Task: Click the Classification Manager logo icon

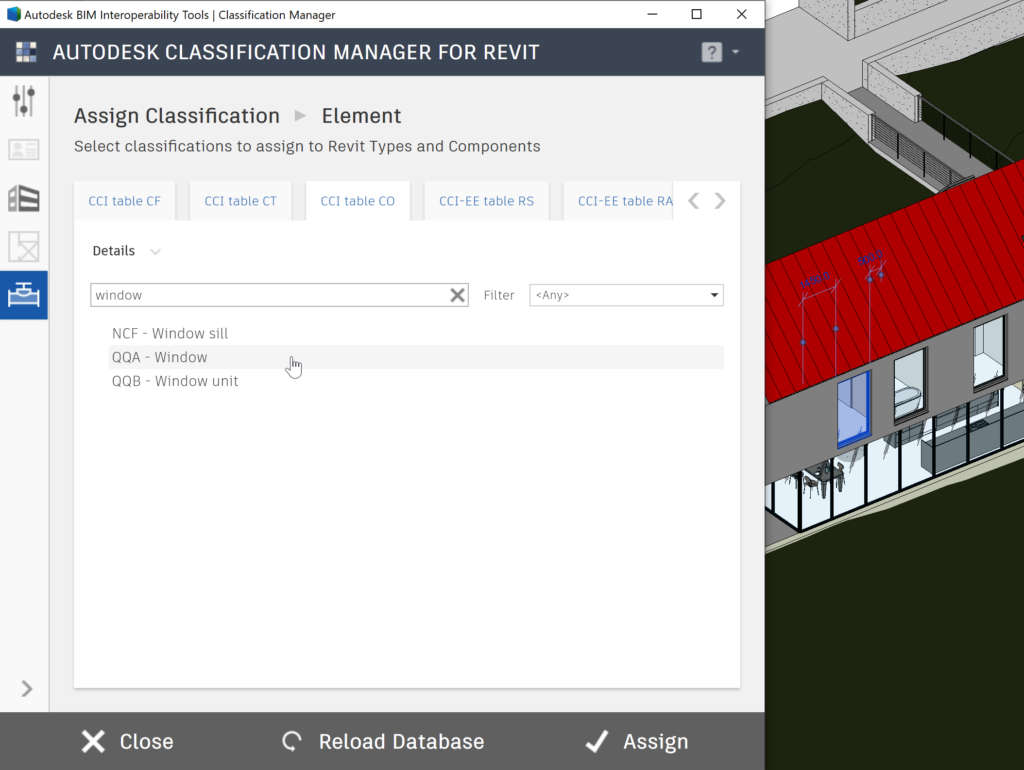Action: pyautogui.click(x=26, y=52)
